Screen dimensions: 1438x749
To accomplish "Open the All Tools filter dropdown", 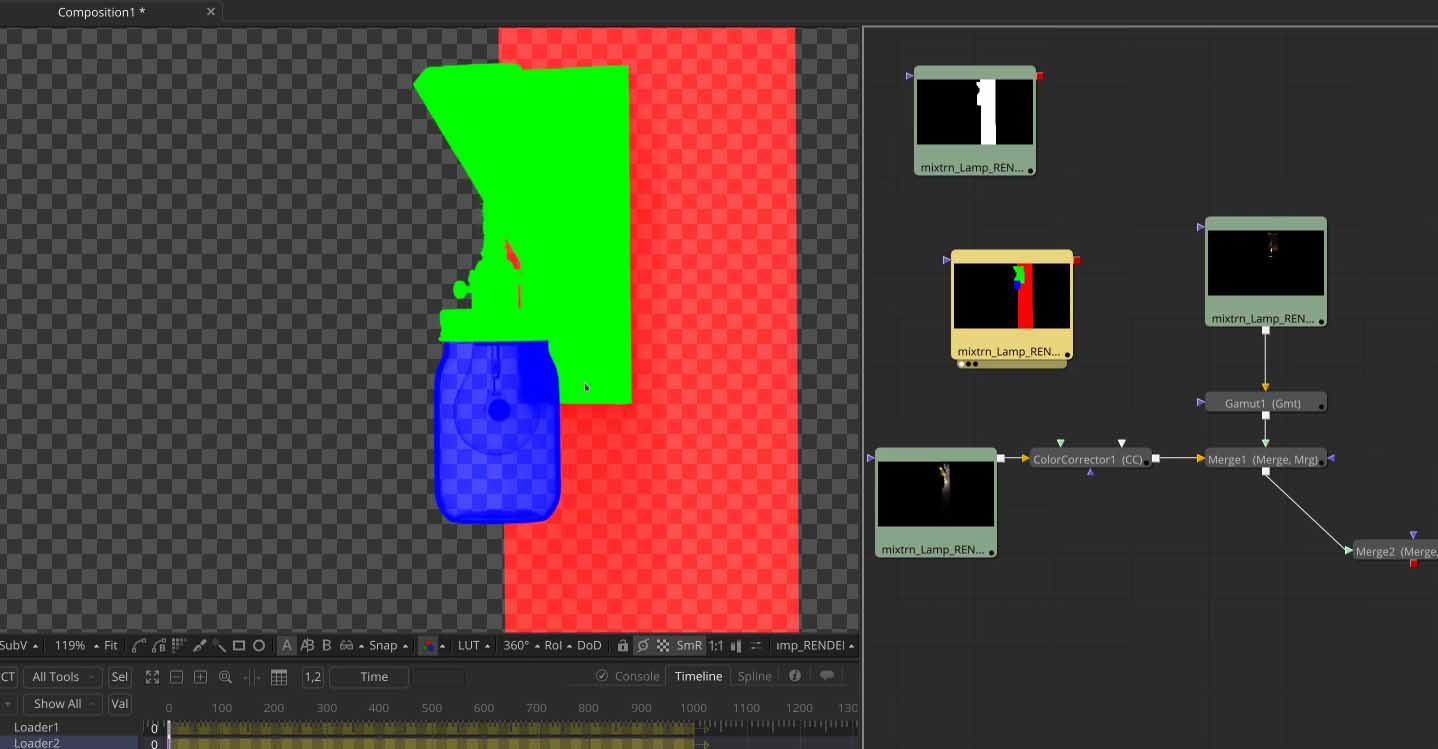I will click(62, 677).
